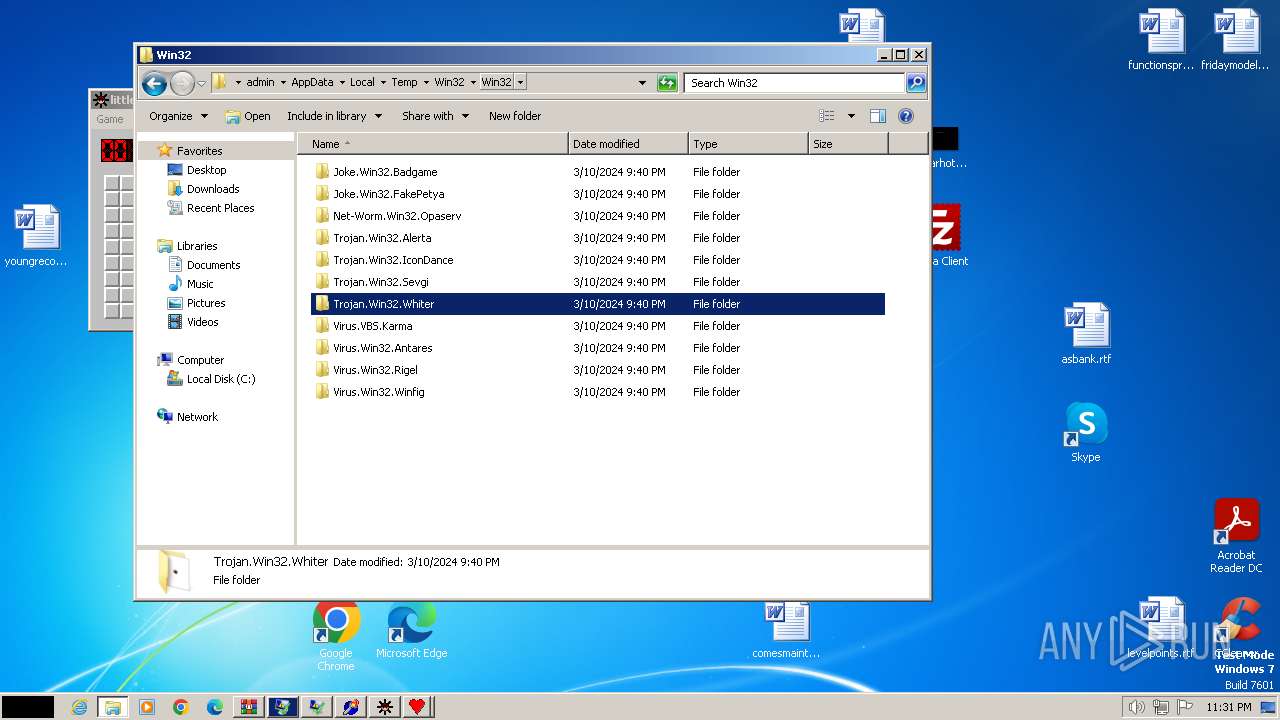The height and width of the screenshot is (720, 1280).
Task: Click the volume speaker tray icon
Action: (x=1136, y=707)
